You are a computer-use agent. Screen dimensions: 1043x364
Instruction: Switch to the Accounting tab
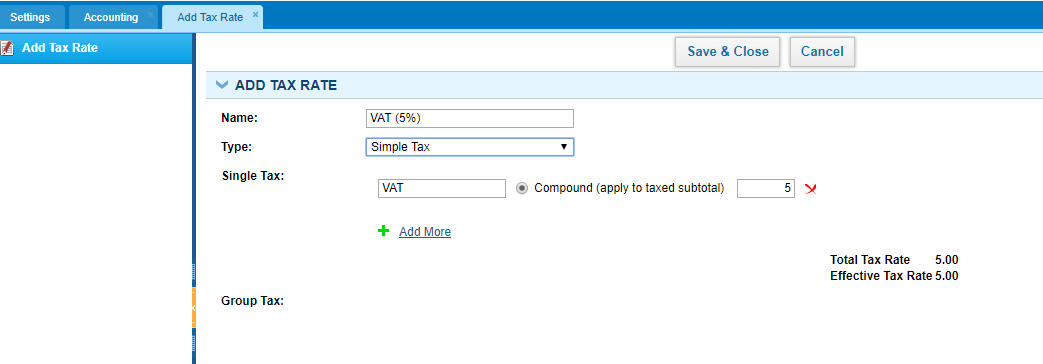(111, 17)
